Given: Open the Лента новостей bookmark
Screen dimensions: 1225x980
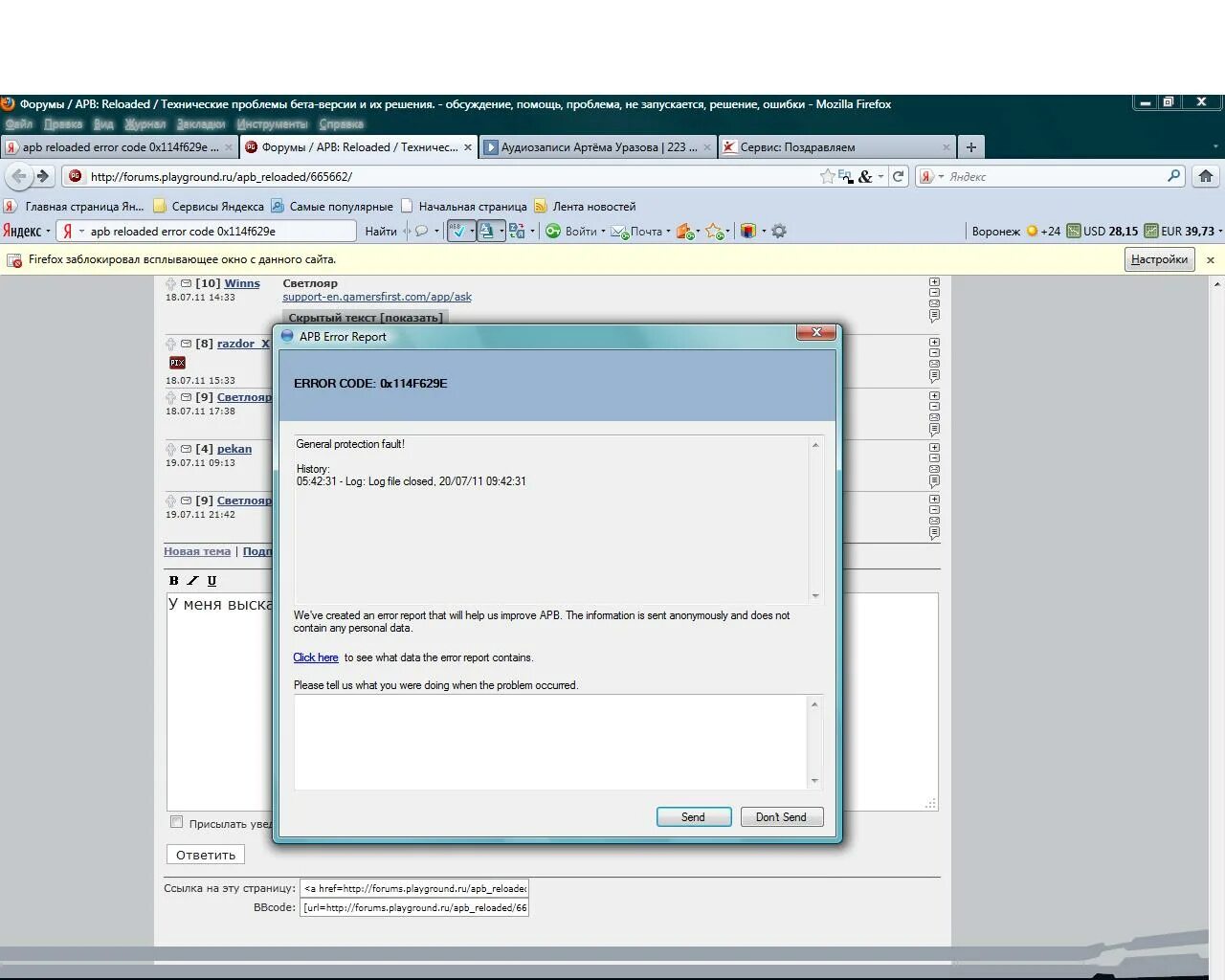Looking at the screenshot, I should click(x=585, y=206).
